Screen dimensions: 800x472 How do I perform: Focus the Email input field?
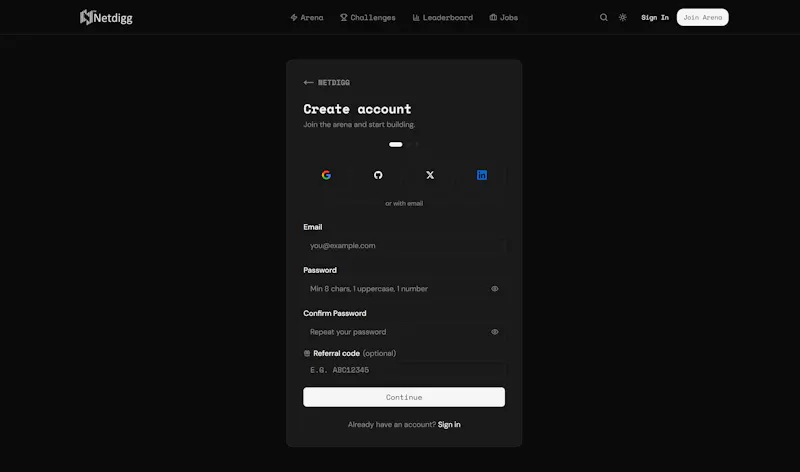click(x=404, y=245)
